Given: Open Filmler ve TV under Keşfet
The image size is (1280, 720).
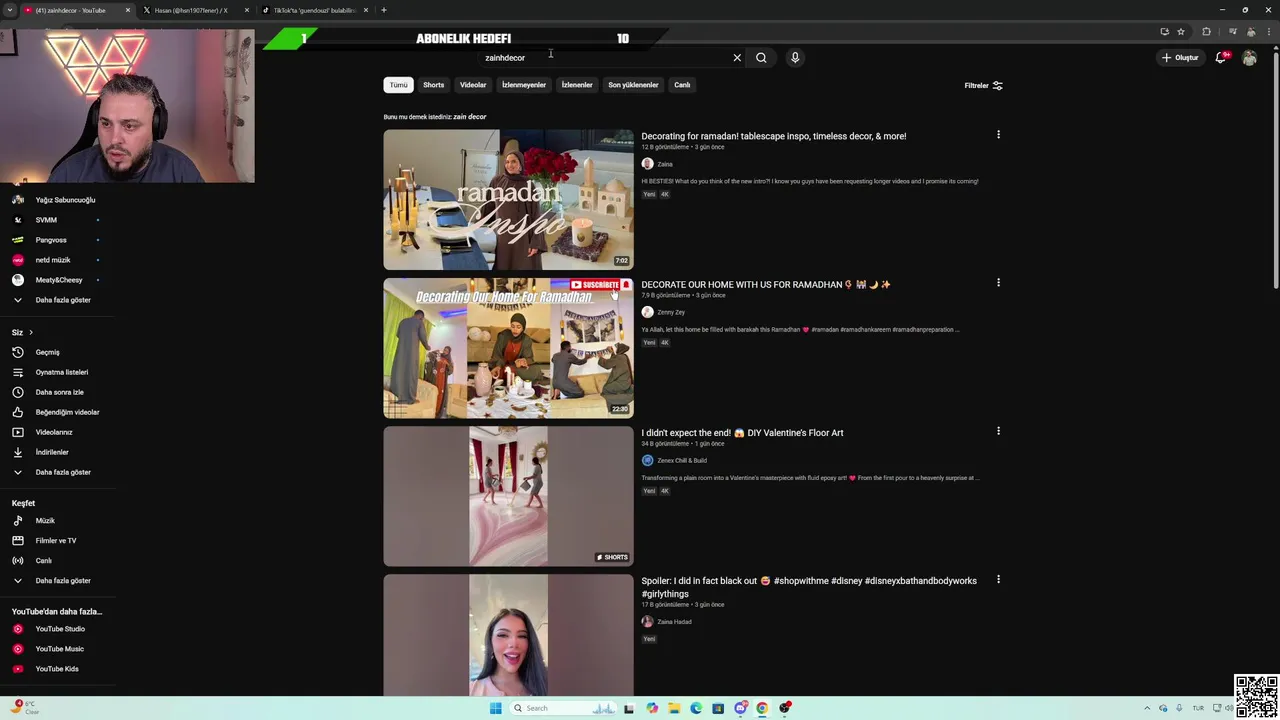Looking at the screenshot, I should click(x=58, y=541).
